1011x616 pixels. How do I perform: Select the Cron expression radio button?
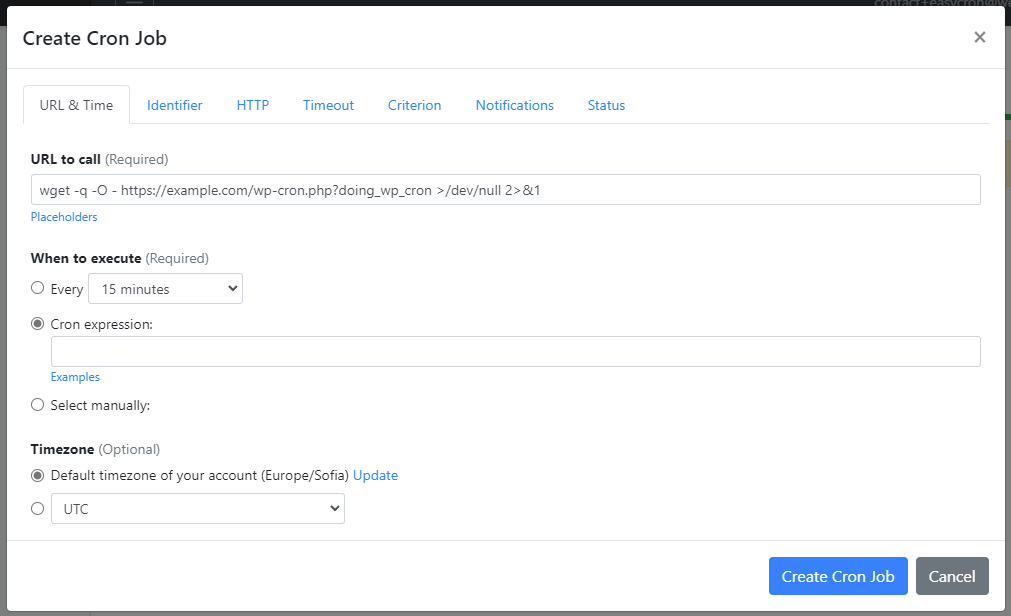(x=37, y=323)
